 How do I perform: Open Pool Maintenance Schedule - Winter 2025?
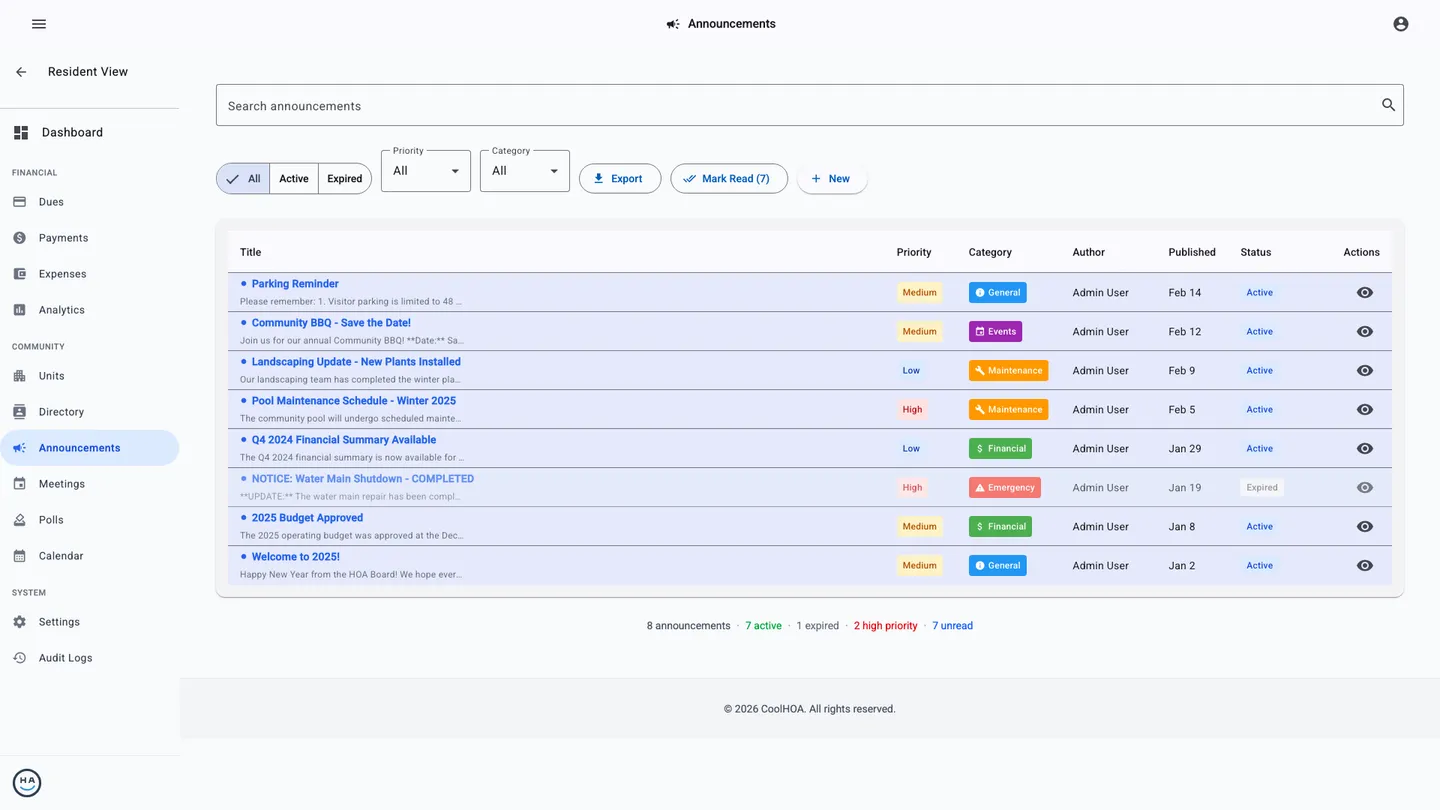pyautogui.click(x=354, y=401)
